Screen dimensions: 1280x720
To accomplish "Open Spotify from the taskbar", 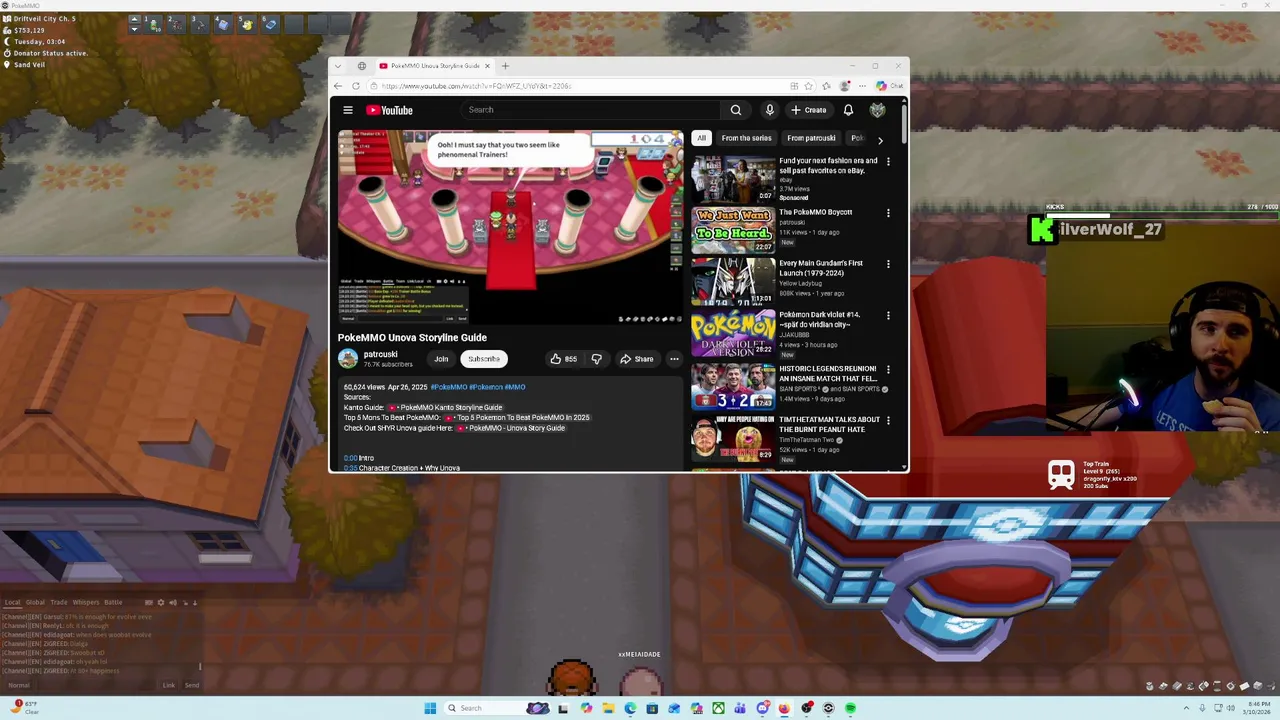I will 851,708.
